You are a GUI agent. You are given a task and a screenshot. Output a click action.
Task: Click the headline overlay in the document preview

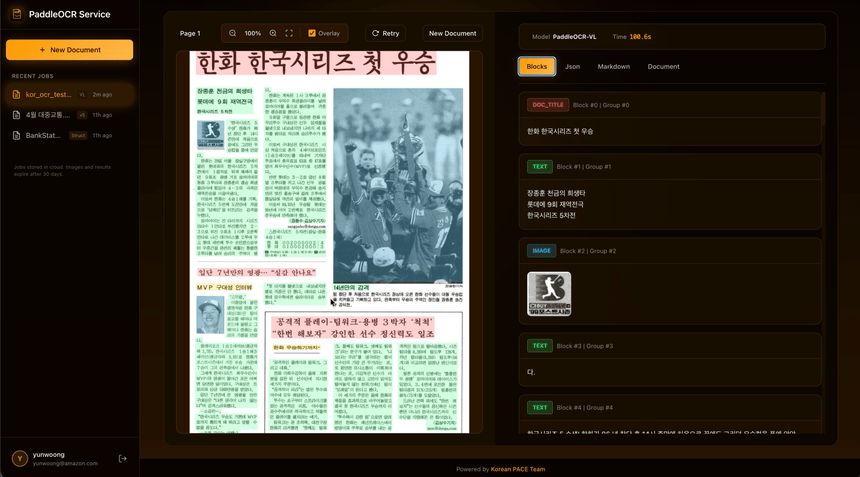click(x=316, y=63)
